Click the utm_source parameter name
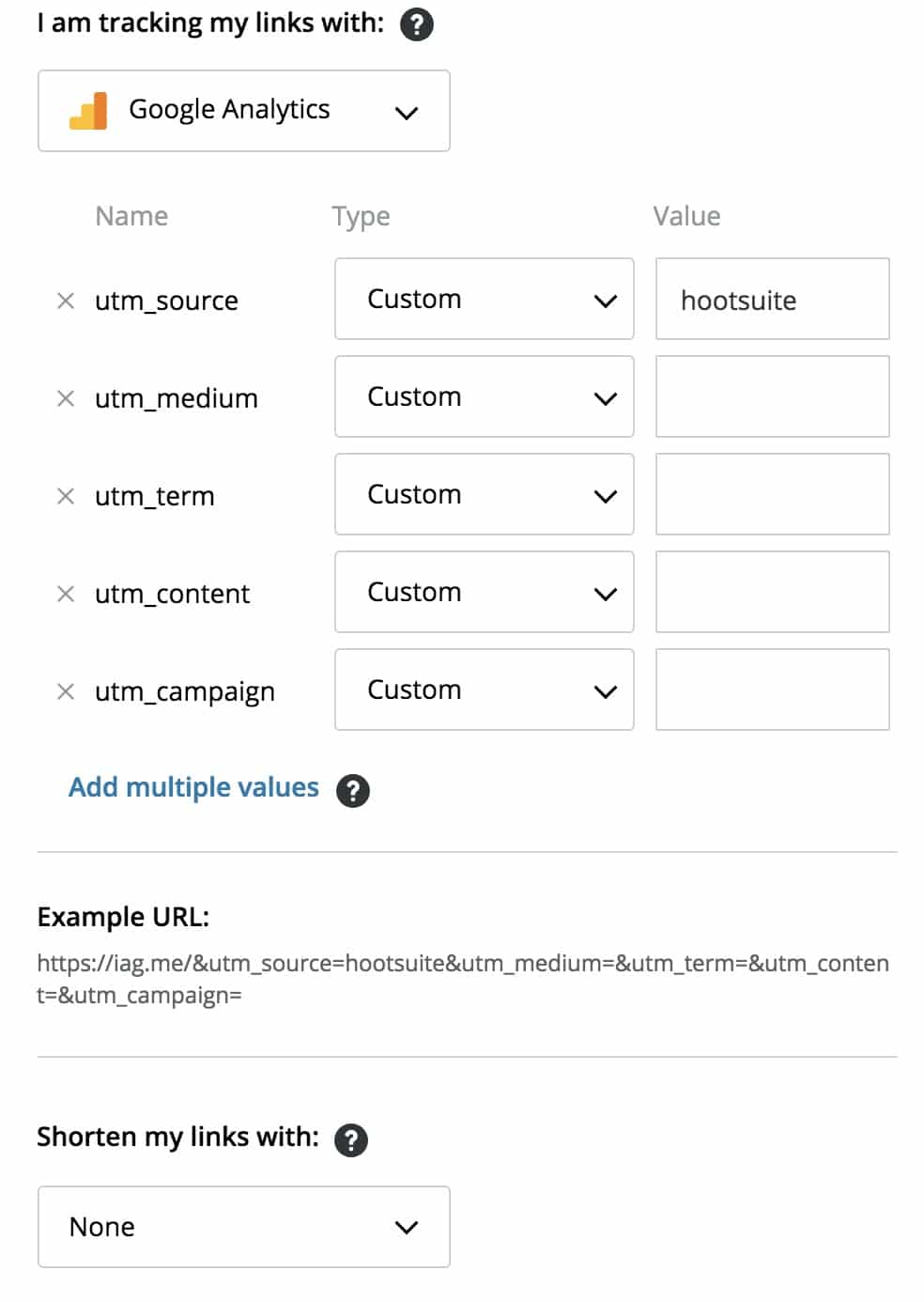 tap(166, 302)
